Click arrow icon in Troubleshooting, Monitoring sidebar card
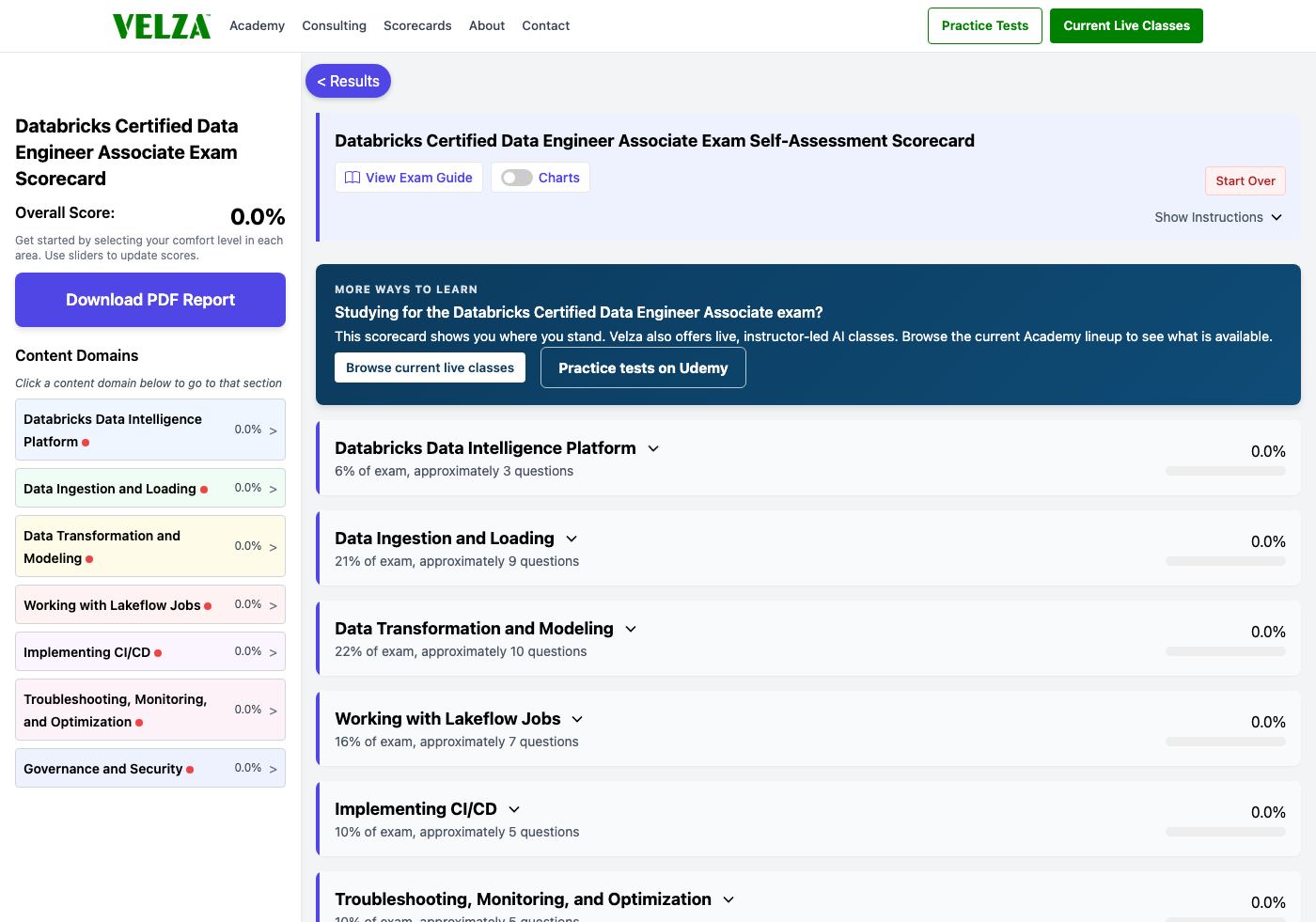This screenshot has height=922, width=1316. pos(274,711)
